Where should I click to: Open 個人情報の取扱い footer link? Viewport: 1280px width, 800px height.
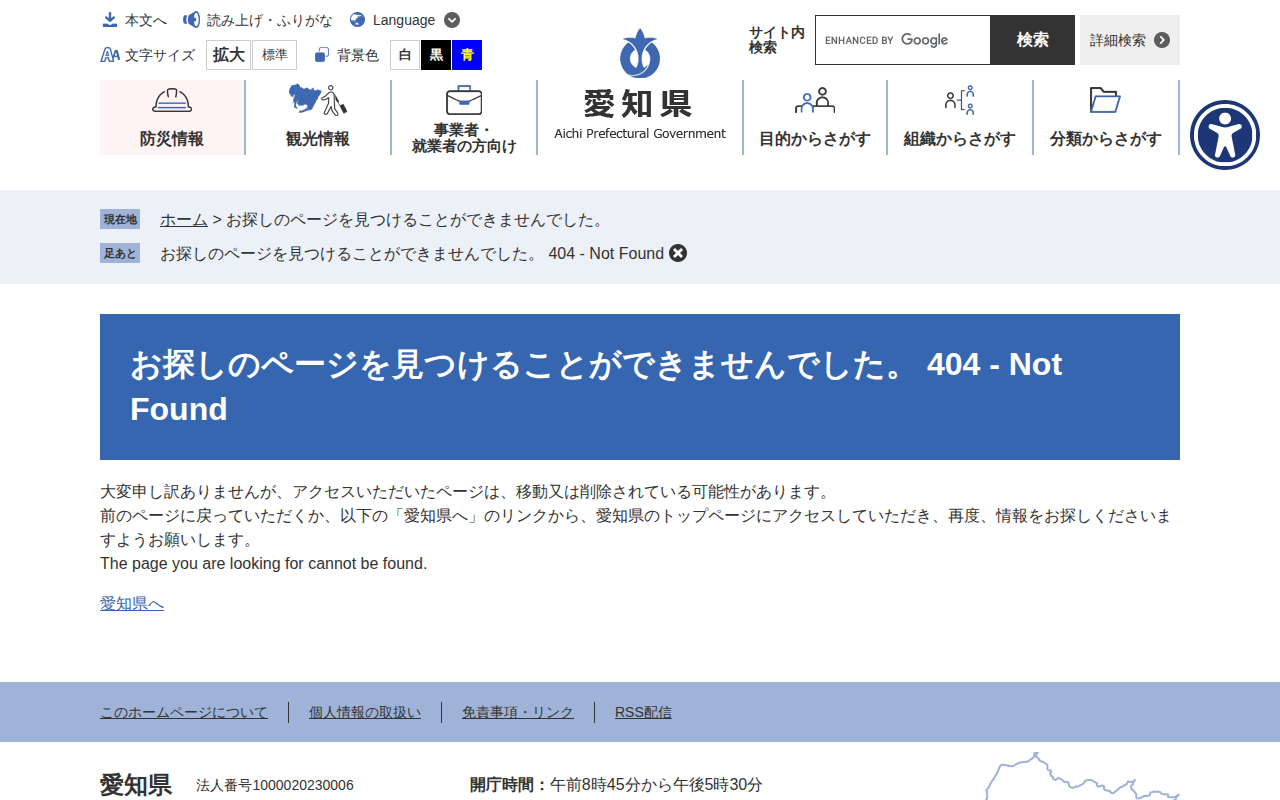[x=365, y=712]
